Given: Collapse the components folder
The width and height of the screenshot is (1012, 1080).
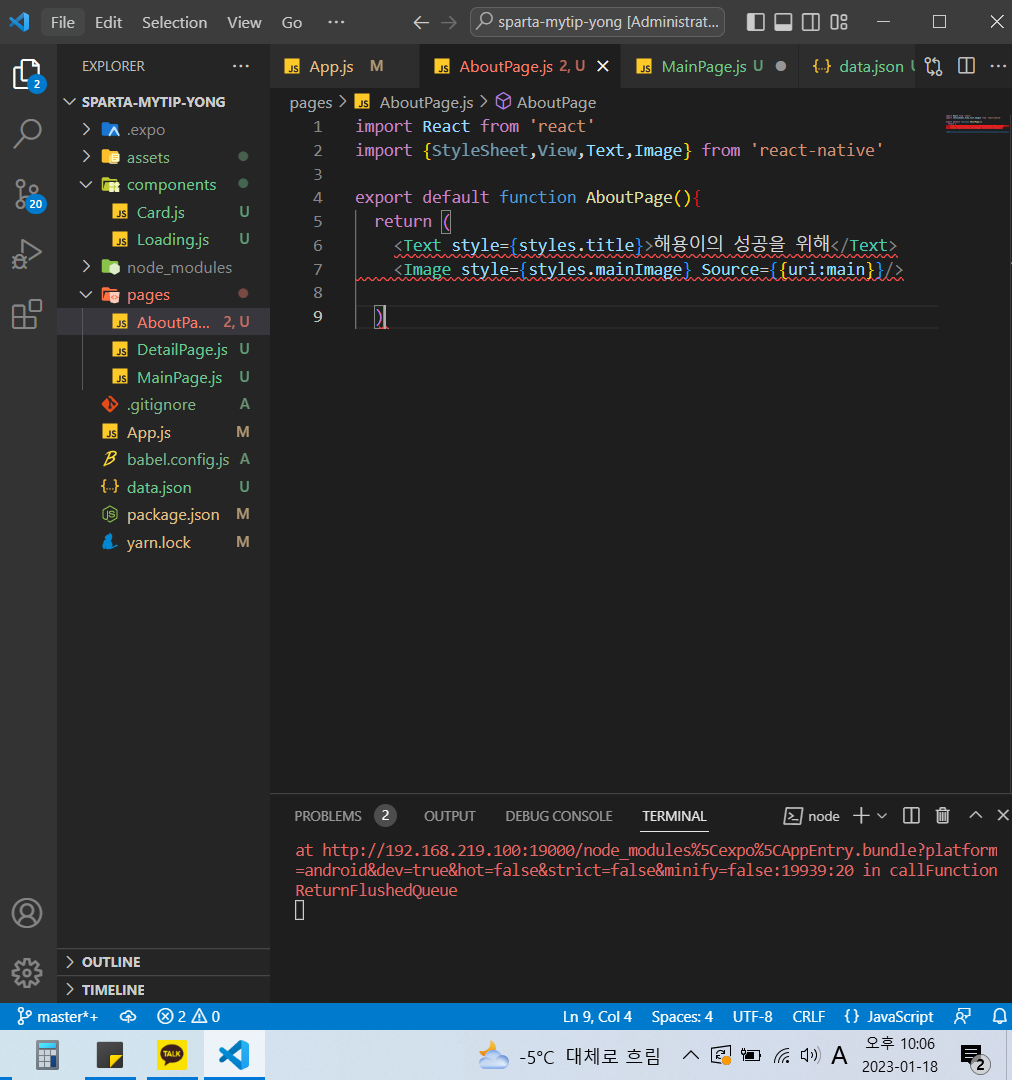Looking at the screenshot, I should tap(163, 185).
